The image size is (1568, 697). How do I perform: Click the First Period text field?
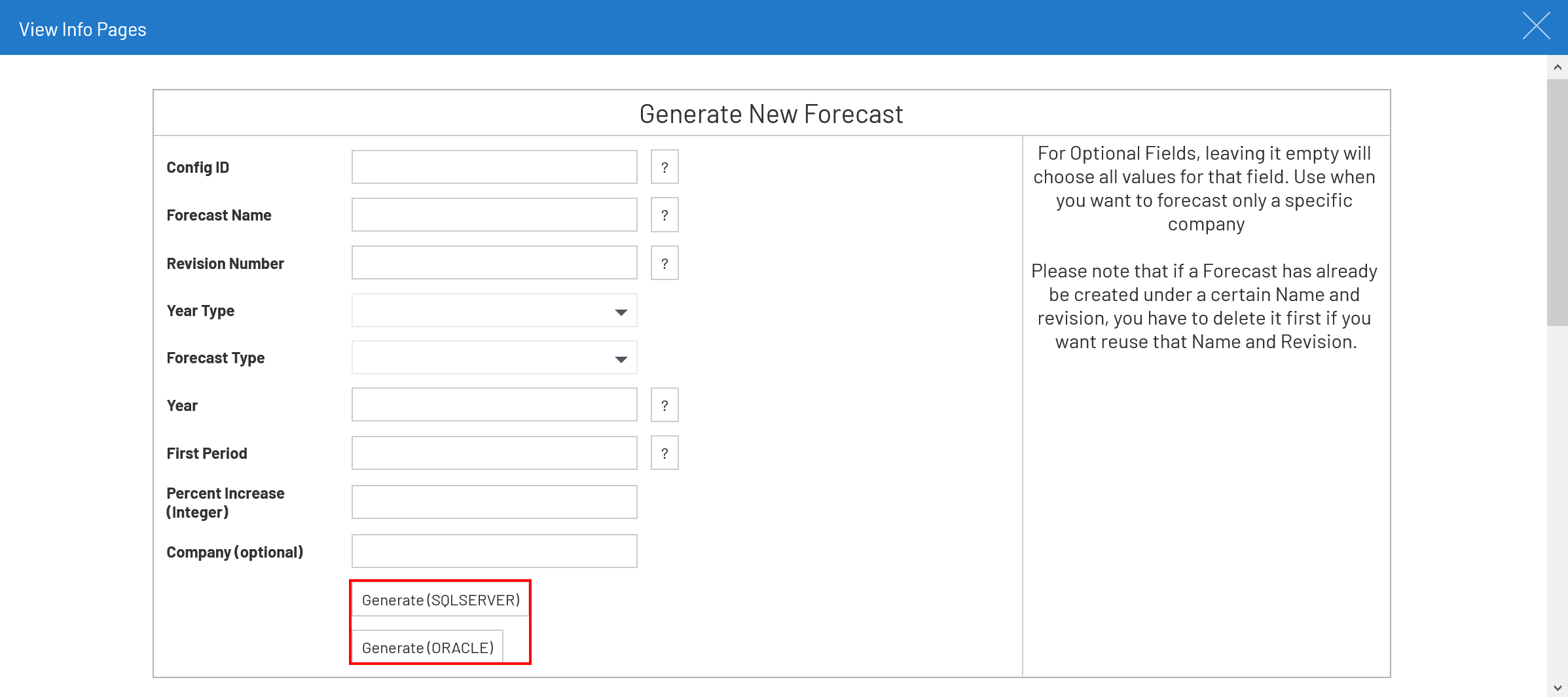pos(494,453)
